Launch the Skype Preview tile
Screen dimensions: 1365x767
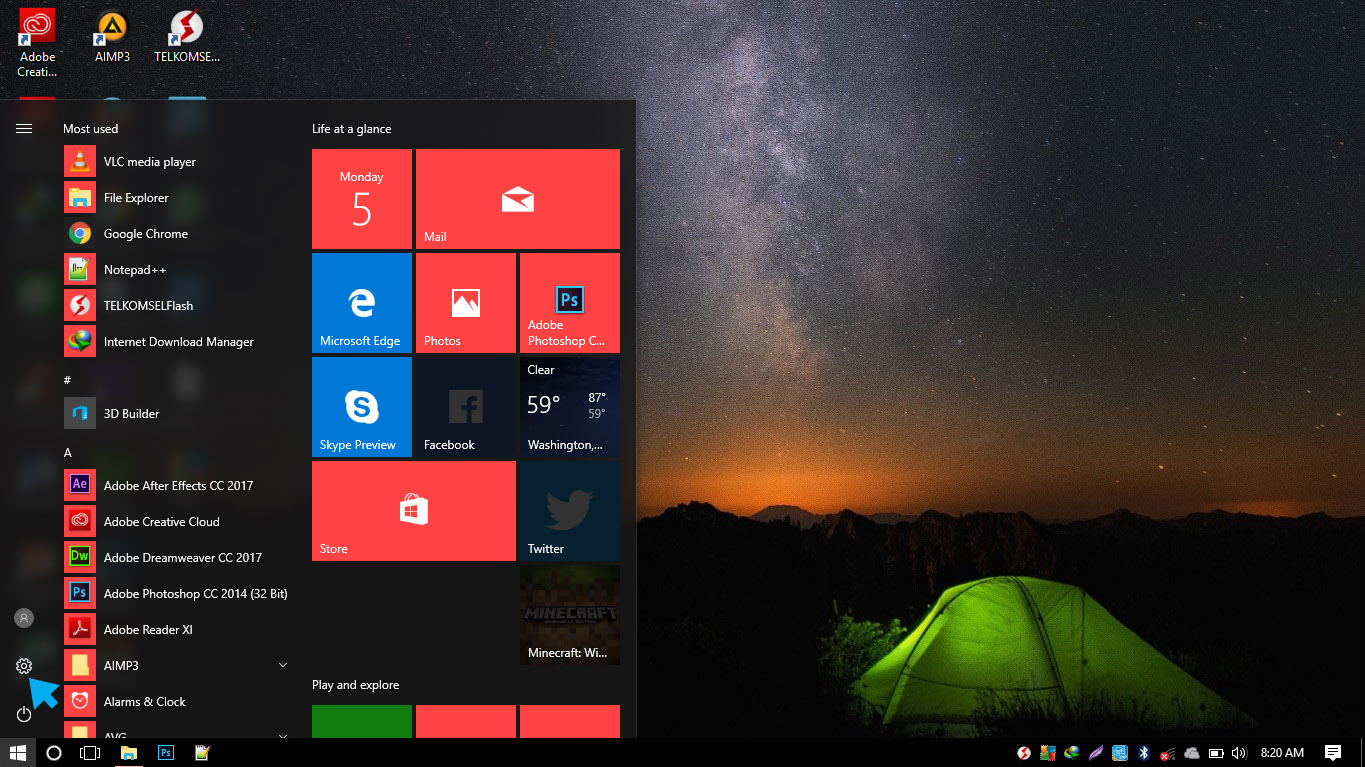(362, 407)
